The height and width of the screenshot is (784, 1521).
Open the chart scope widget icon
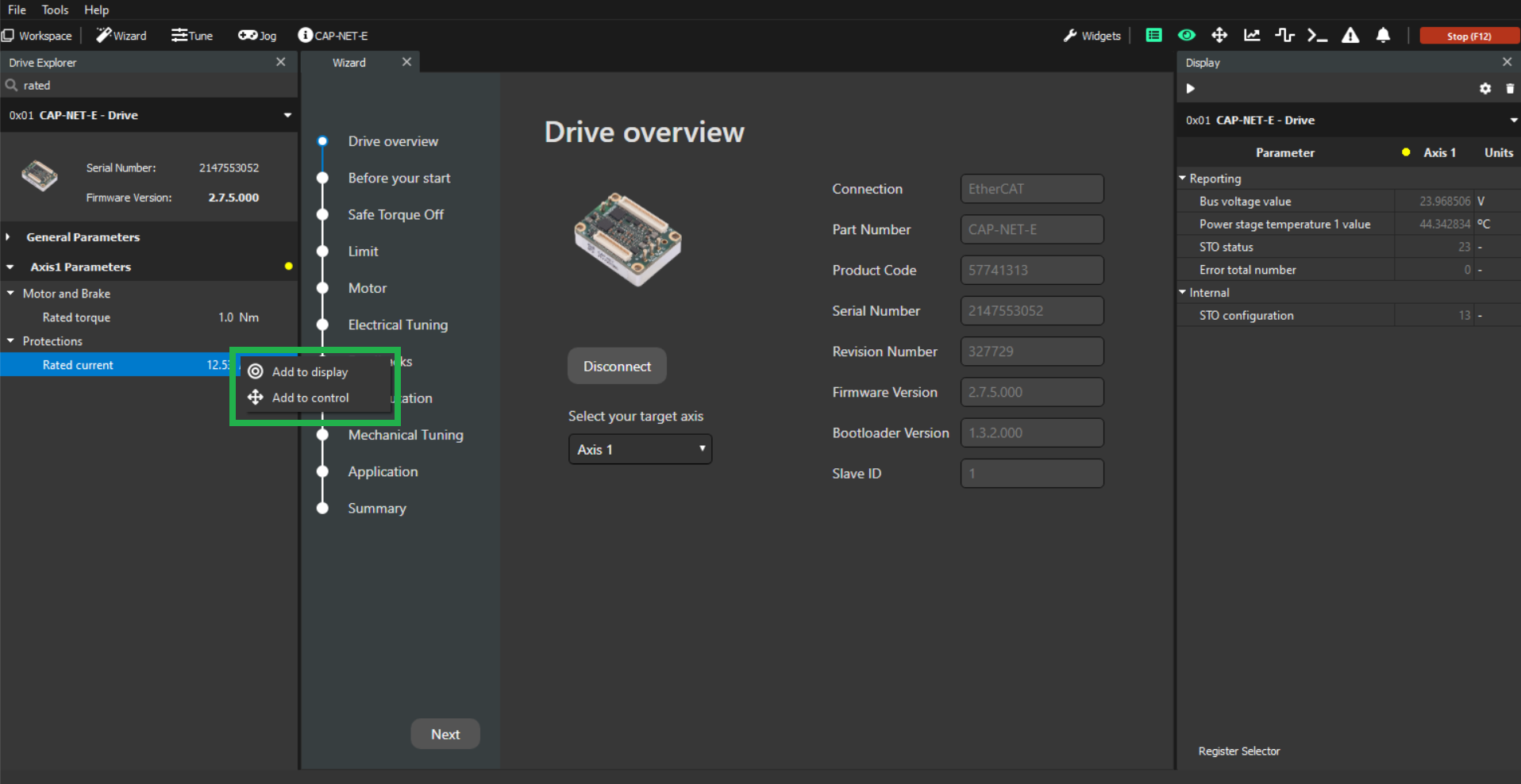click(x=1252, y=36)
